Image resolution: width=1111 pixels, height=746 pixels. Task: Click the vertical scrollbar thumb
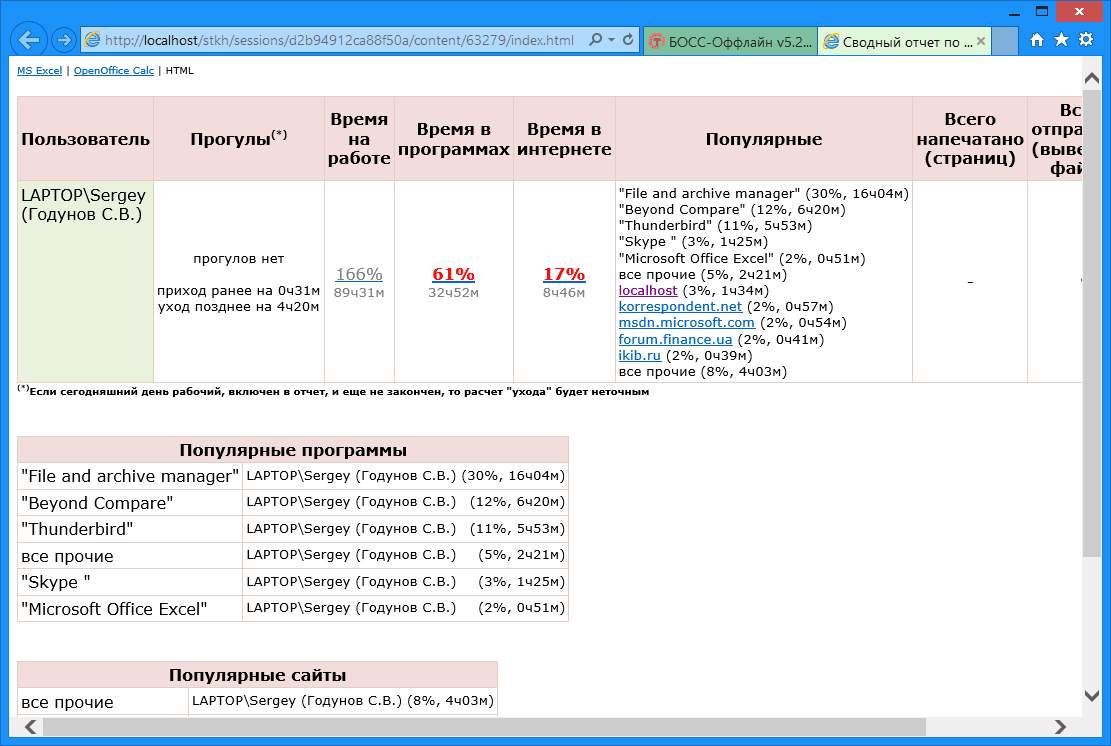tap(1092, 322)
